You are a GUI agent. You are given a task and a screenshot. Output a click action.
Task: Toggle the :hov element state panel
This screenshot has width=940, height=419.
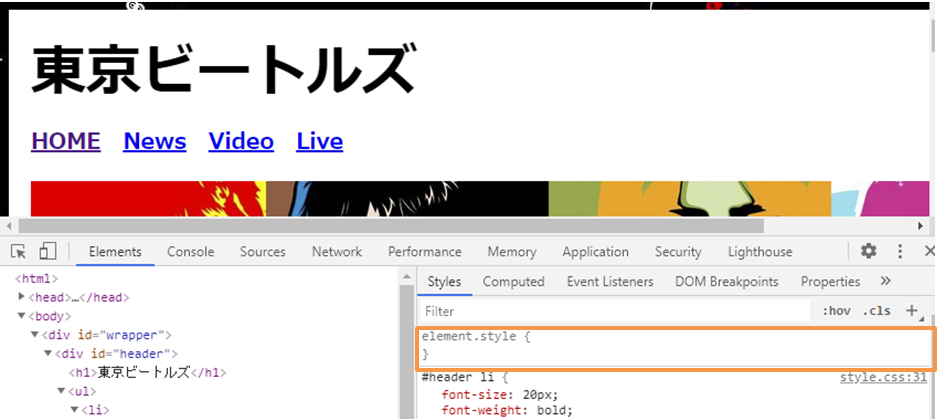pos(836,311)
